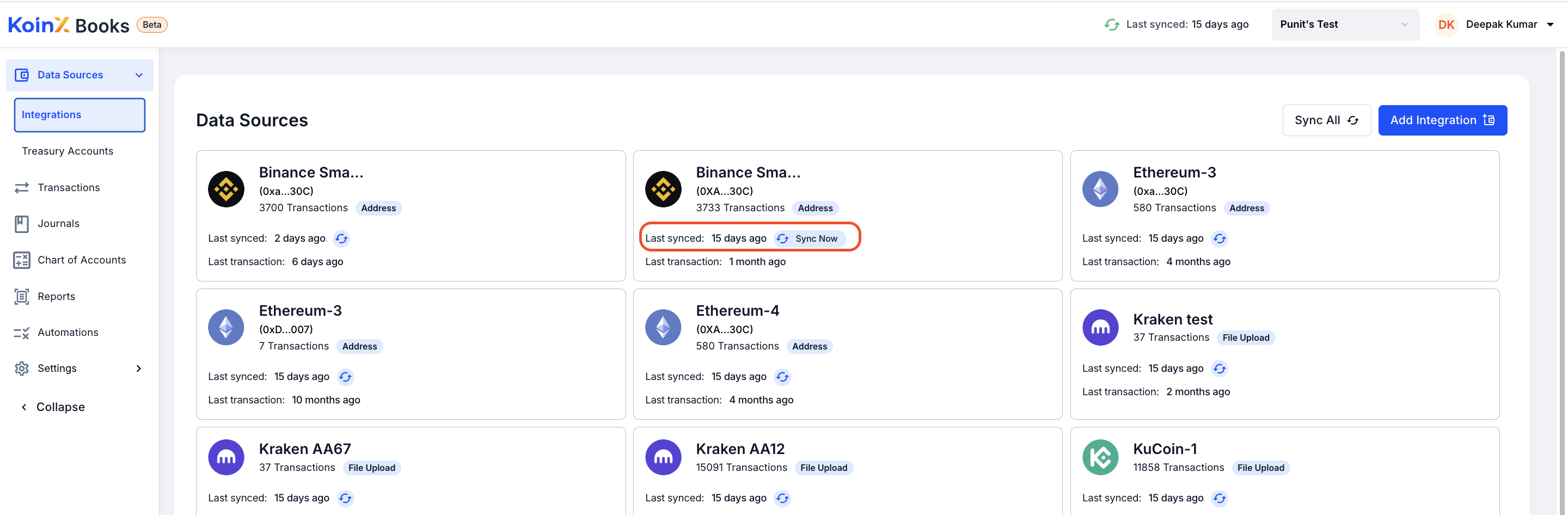
Task: Sync the Kraken AA67 card
Action: pyautogui.click(x=345, y=498)
